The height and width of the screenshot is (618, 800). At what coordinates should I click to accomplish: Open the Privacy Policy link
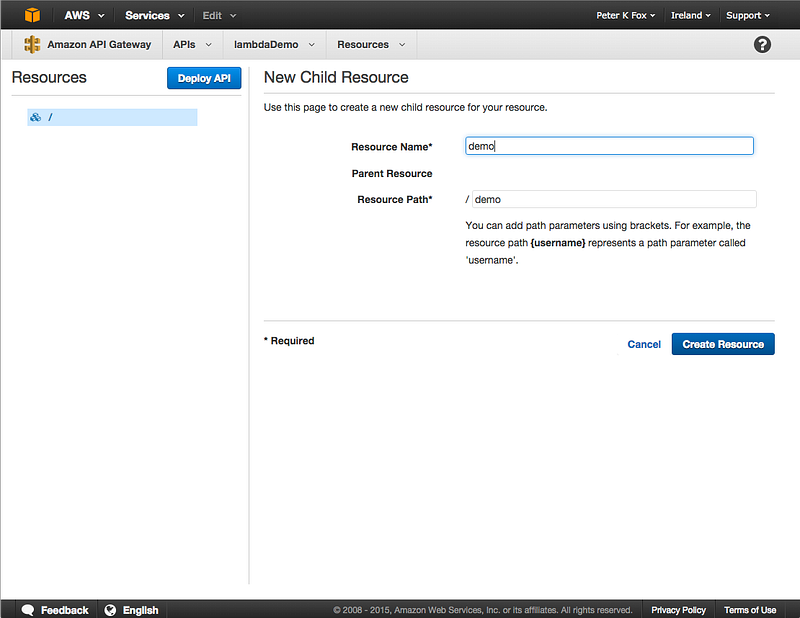[x=678, y=610]
